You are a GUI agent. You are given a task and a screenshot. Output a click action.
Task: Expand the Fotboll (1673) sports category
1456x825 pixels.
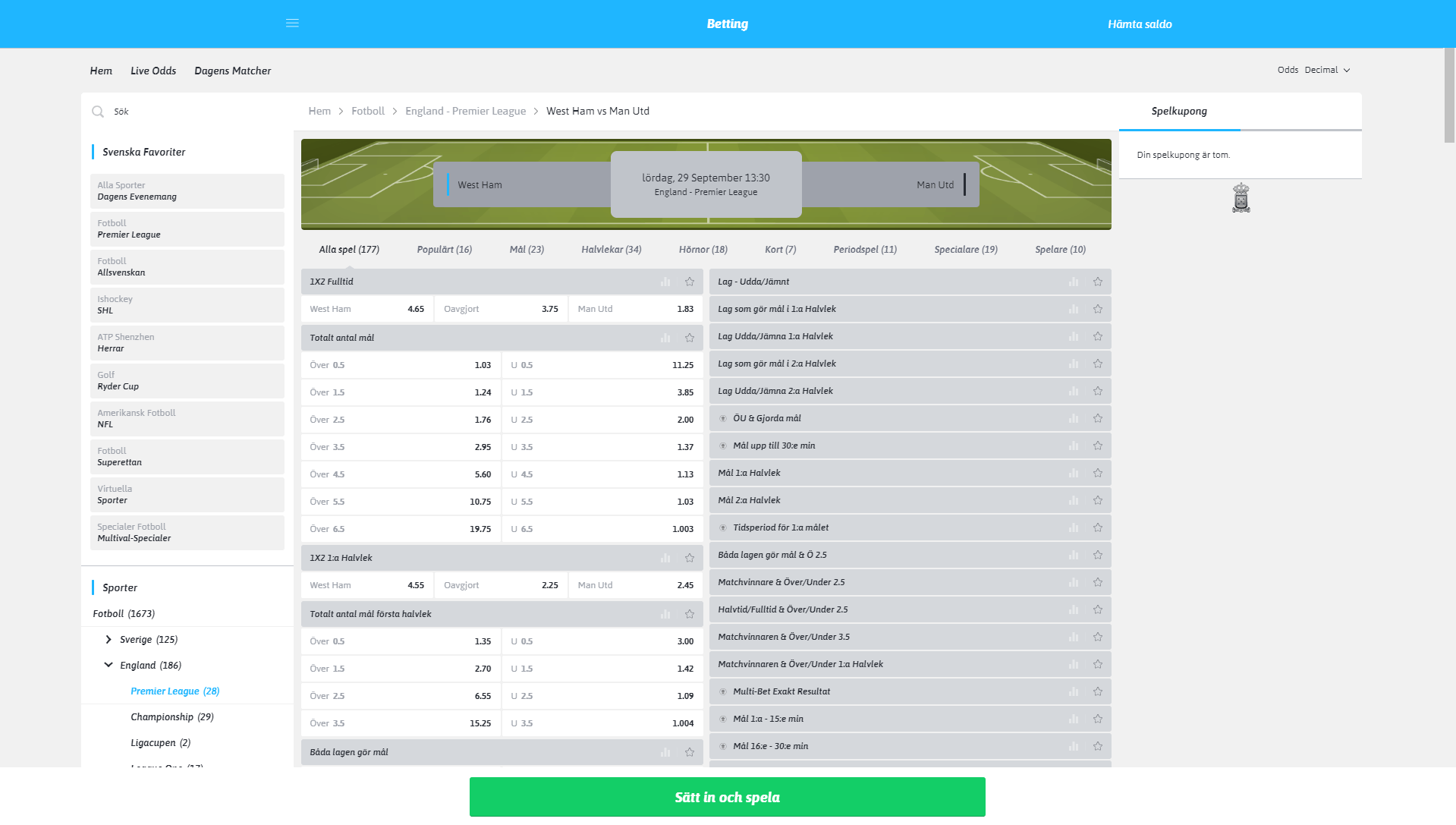pos(124,614)
